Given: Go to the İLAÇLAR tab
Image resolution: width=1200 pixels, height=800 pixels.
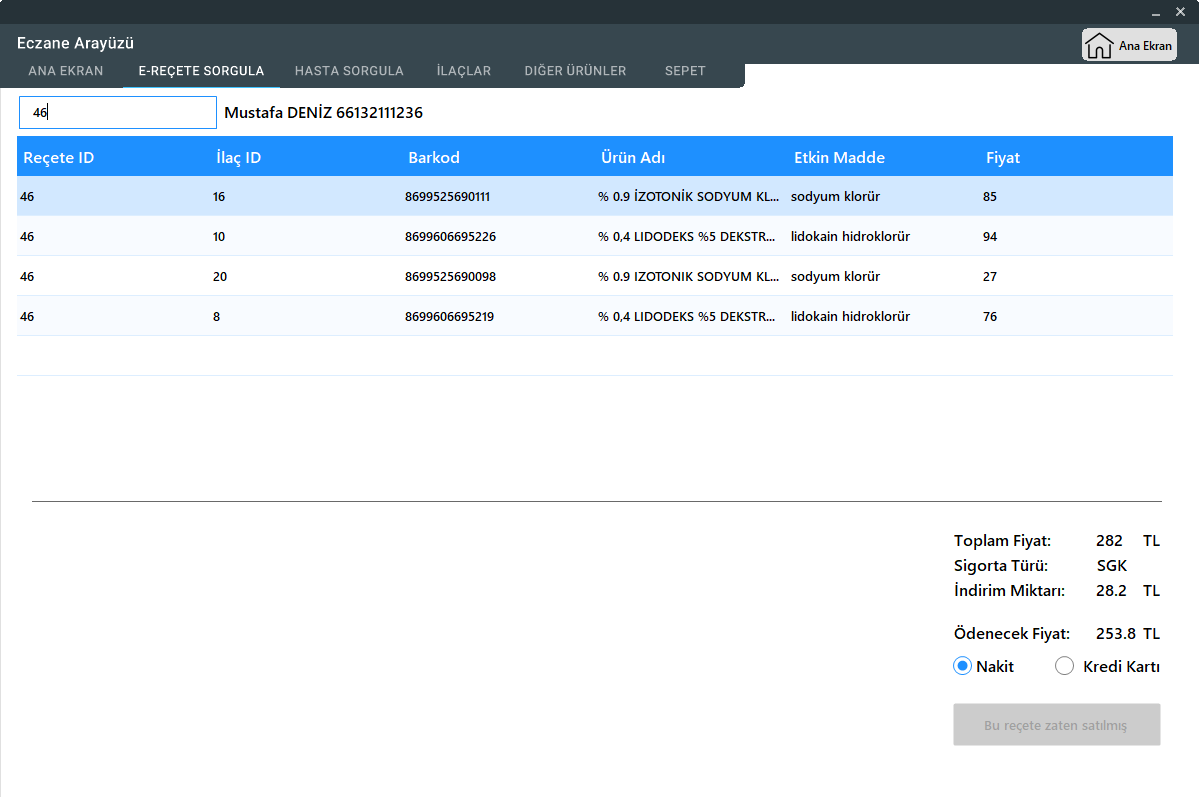Looking at the screenshot, I should pos(464,71).
